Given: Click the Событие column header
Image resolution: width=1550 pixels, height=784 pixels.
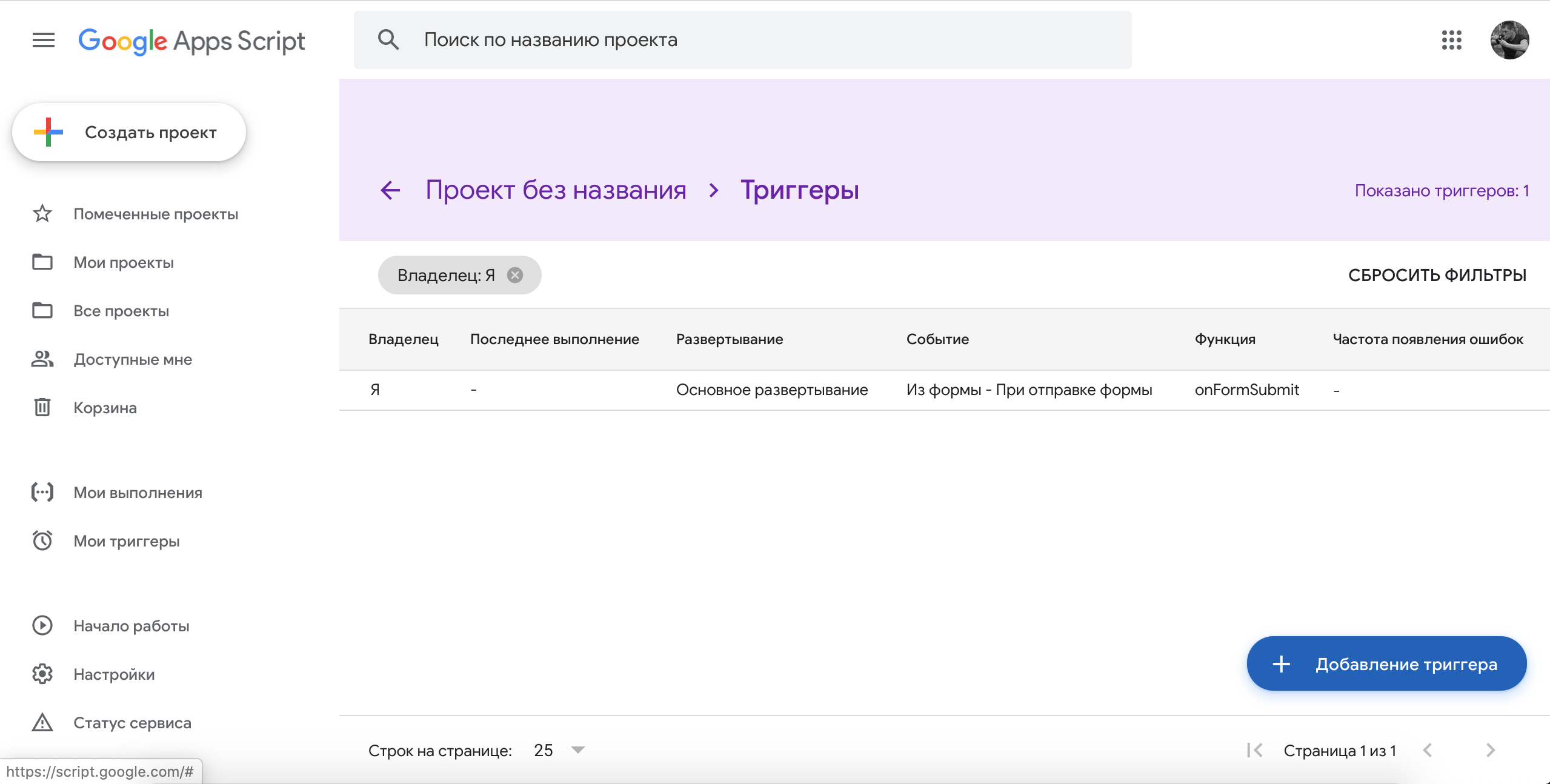Looking at the screenshot, I should point(937,339).
